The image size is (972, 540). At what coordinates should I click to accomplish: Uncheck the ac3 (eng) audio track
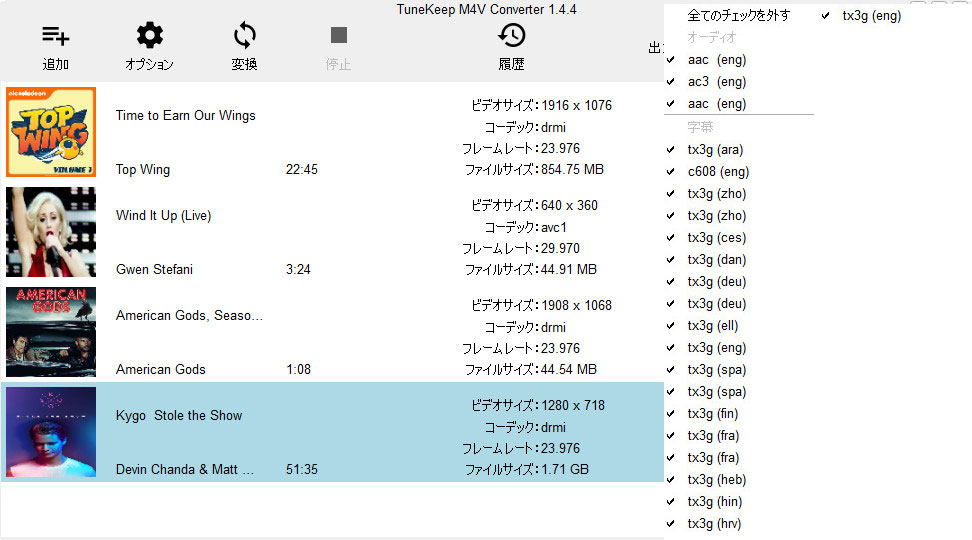(x=716, y=82)
